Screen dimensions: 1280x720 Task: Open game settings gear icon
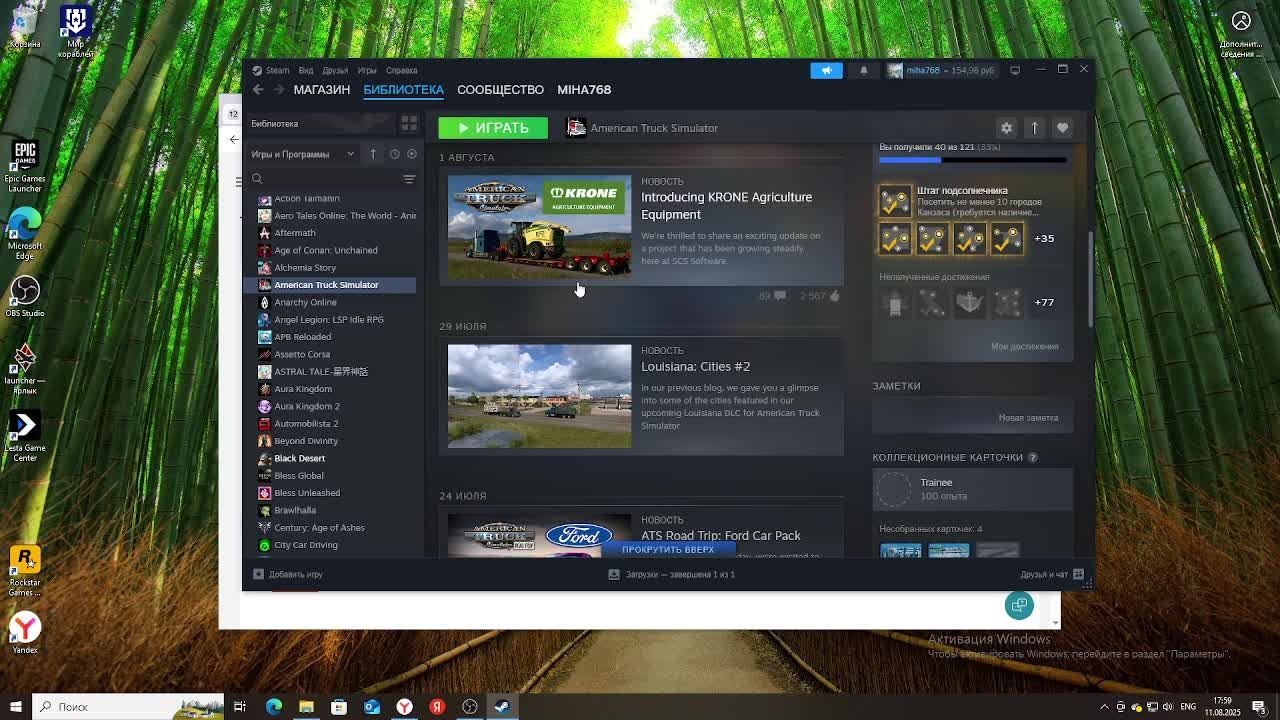pyautogui.click(x=1007, y=128)
